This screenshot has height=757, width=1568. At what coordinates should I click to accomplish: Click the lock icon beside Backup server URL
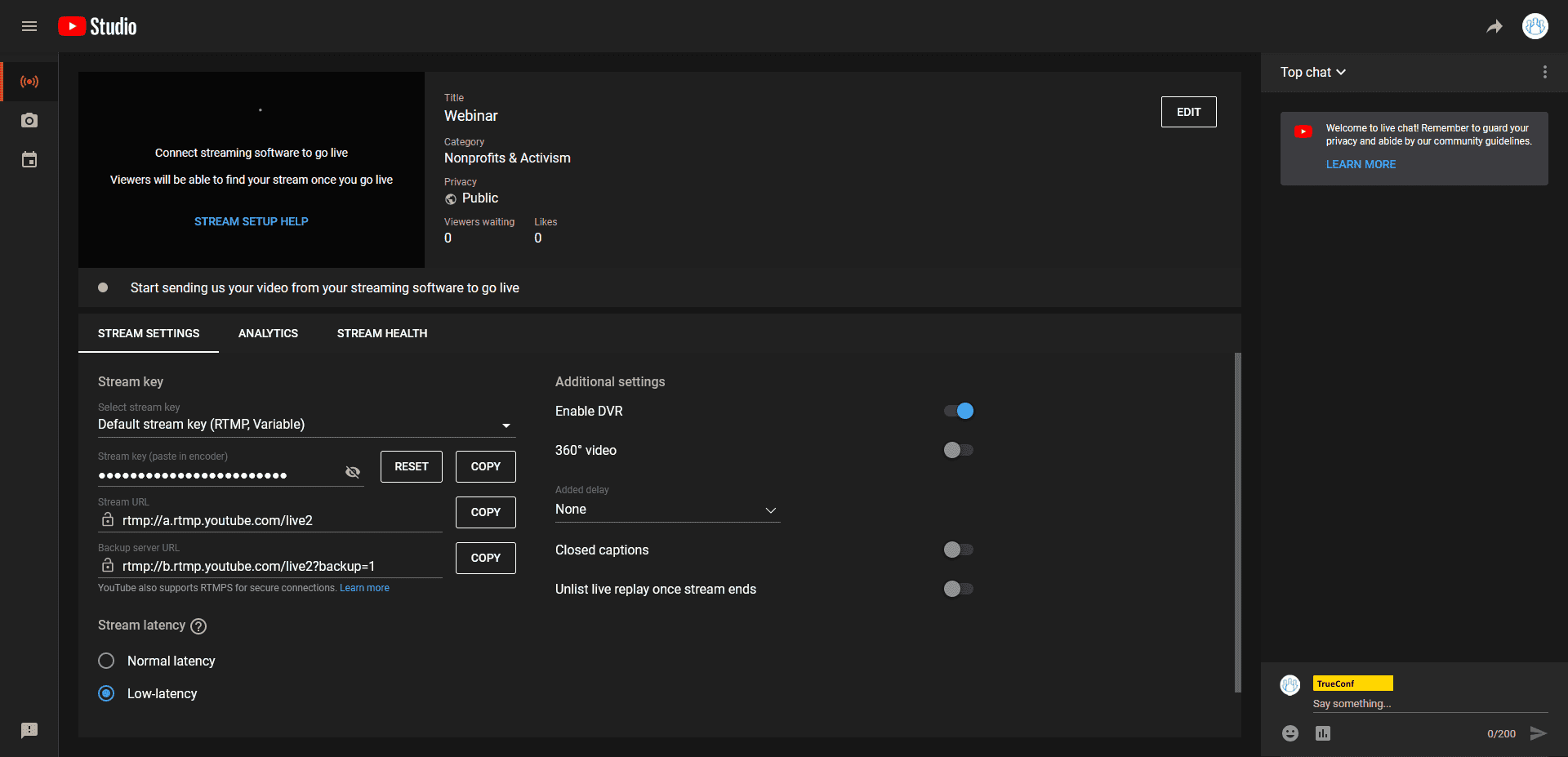click(x=108, y=566)
